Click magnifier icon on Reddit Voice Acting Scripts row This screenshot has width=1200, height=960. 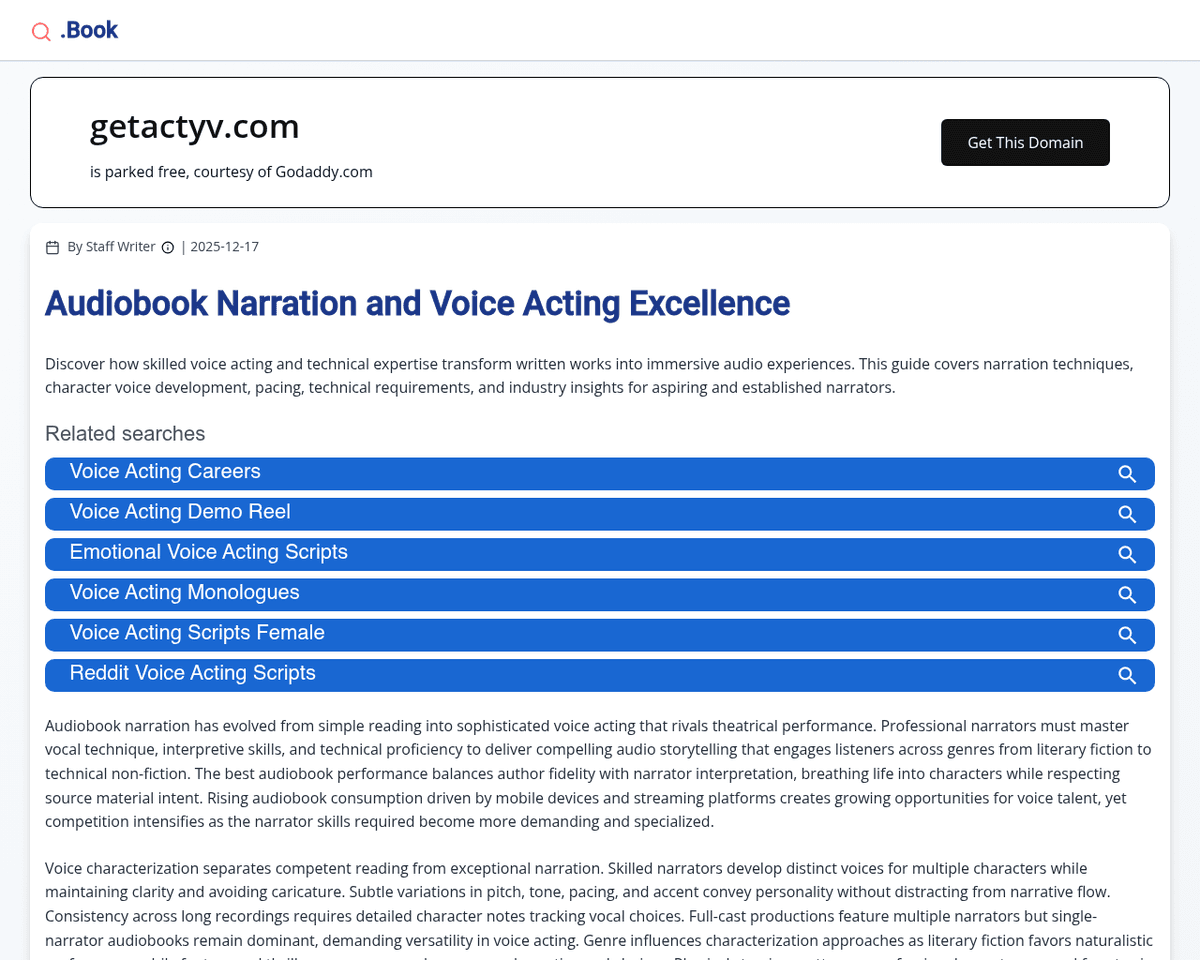(1126, 675)
